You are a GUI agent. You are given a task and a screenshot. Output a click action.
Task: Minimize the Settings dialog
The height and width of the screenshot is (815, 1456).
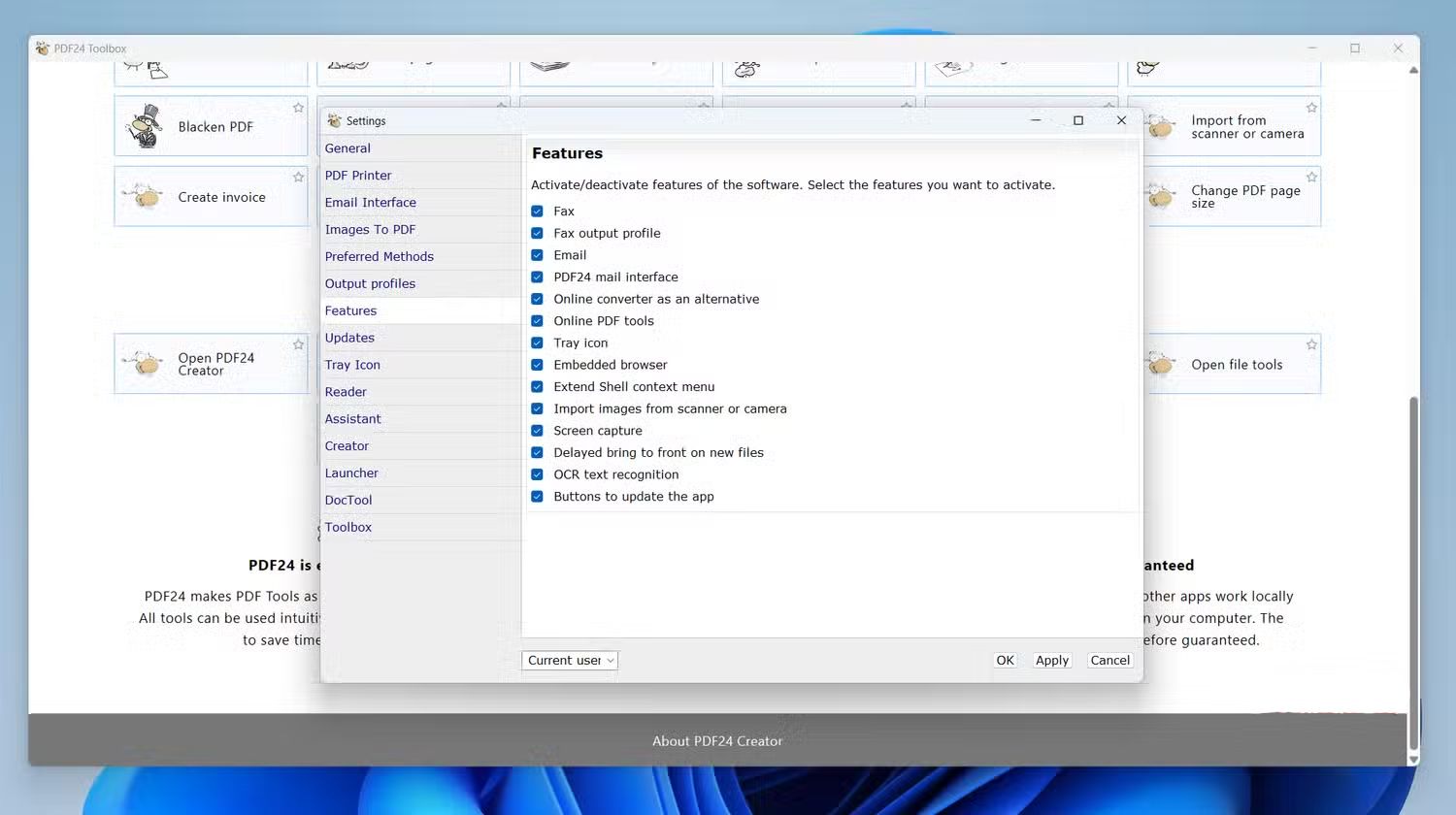(x=1036, y=120)
